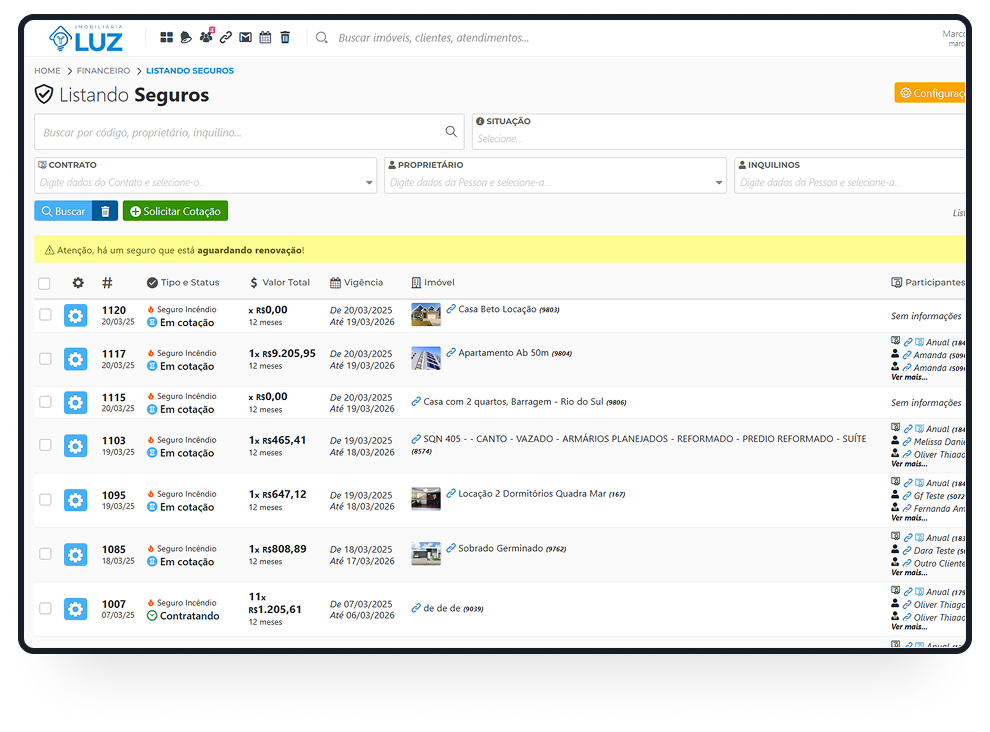Open gear actions for insurance 1120
Image resolution: width=990 pixels, height=732 pixels.
pos(75,316)
